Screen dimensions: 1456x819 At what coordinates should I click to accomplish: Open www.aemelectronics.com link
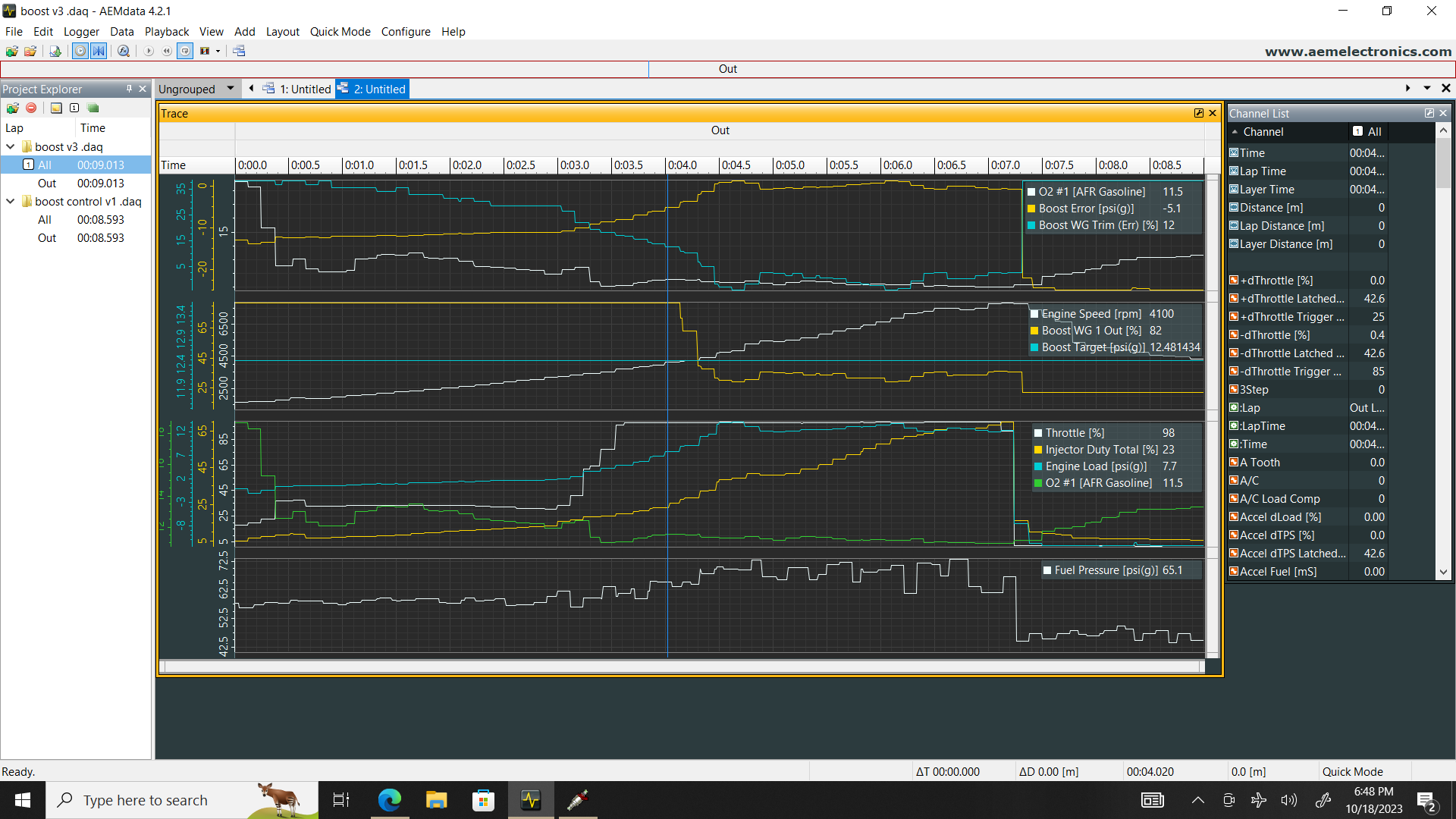(x=1357, y=51)
